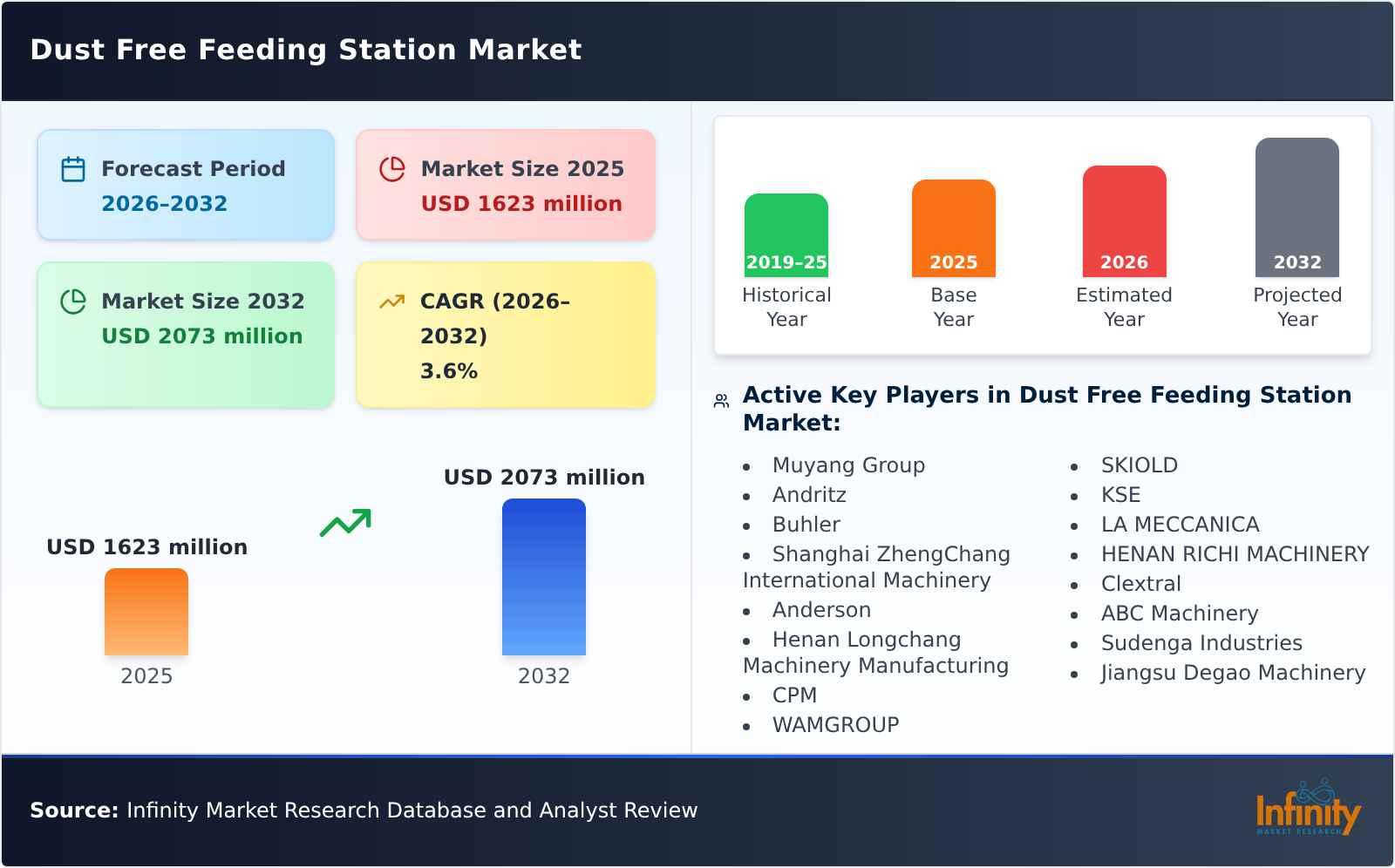The height and width of the screenshot is (868, 1395).
Task: Select WAMGROUP from the key players list
Action: pyautogui.click(x=835, y=724)
